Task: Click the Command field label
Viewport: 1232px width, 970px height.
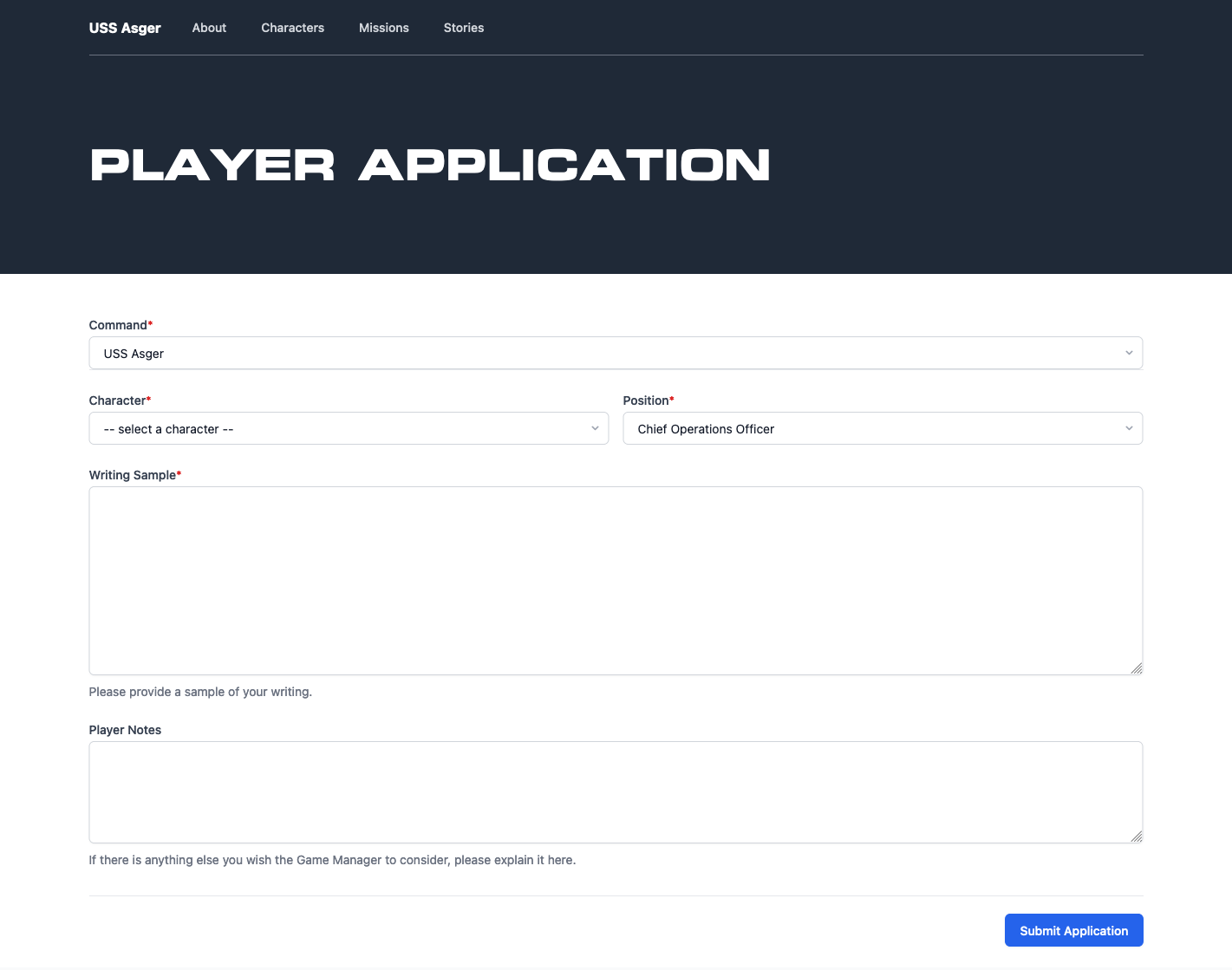Action: click(121, 325)
